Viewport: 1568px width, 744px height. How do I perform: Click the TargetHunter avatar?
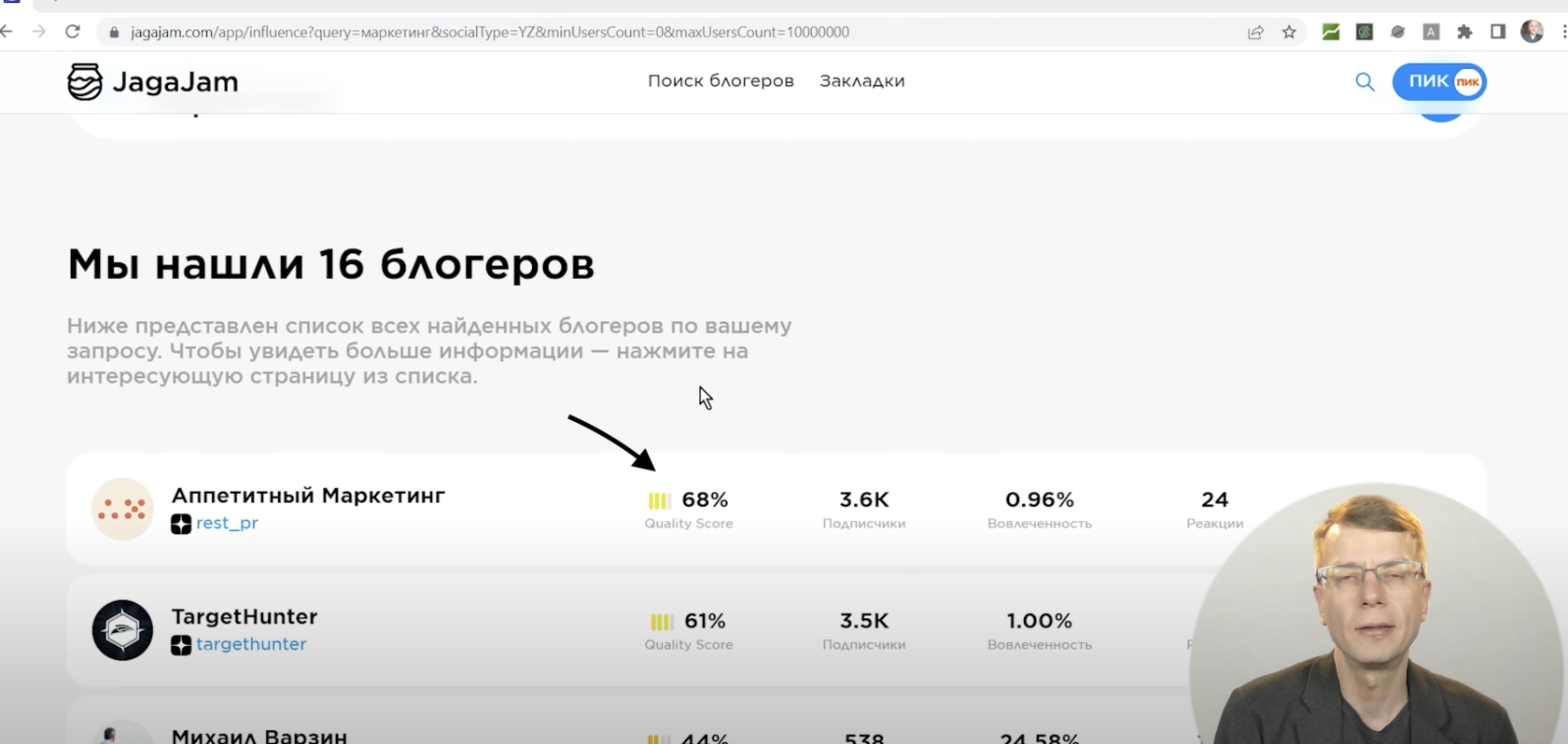tap(122, 630)
